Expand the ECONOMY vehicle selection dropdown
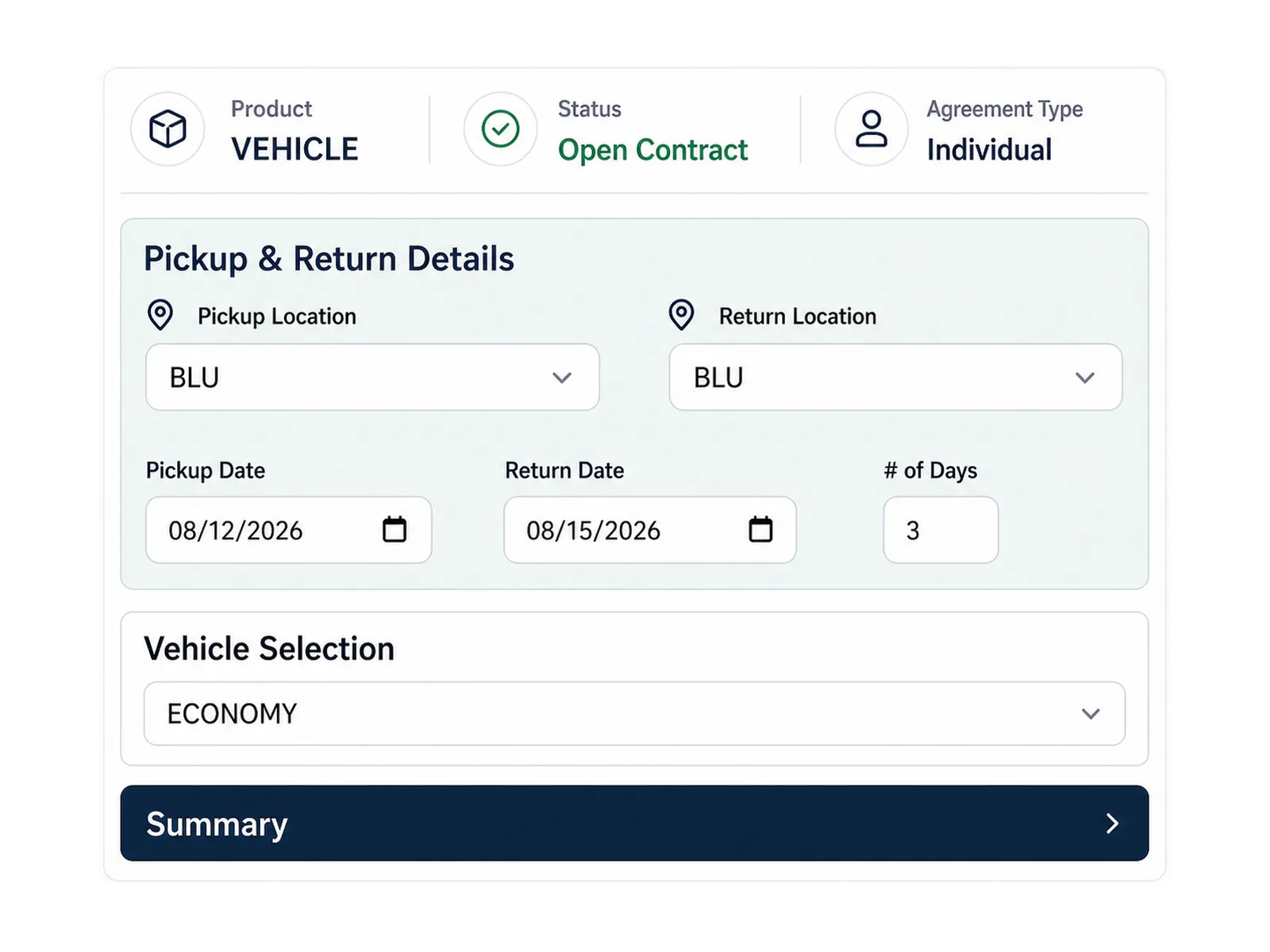 [634, 713]
